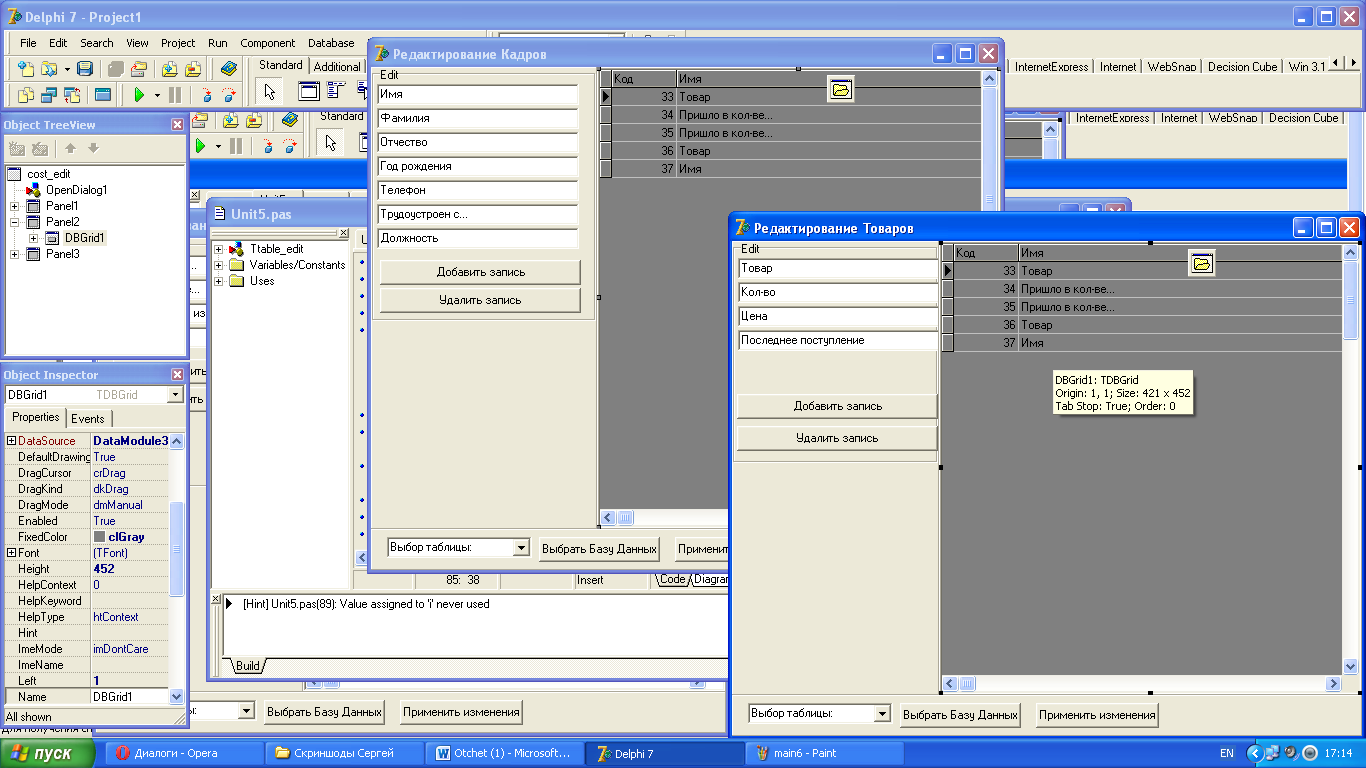The height and width of the screenshot is (768, 1366).
Task: Open Выбор таблицы combo in Редактирование Кадров
Action: [x=521, y=548]
